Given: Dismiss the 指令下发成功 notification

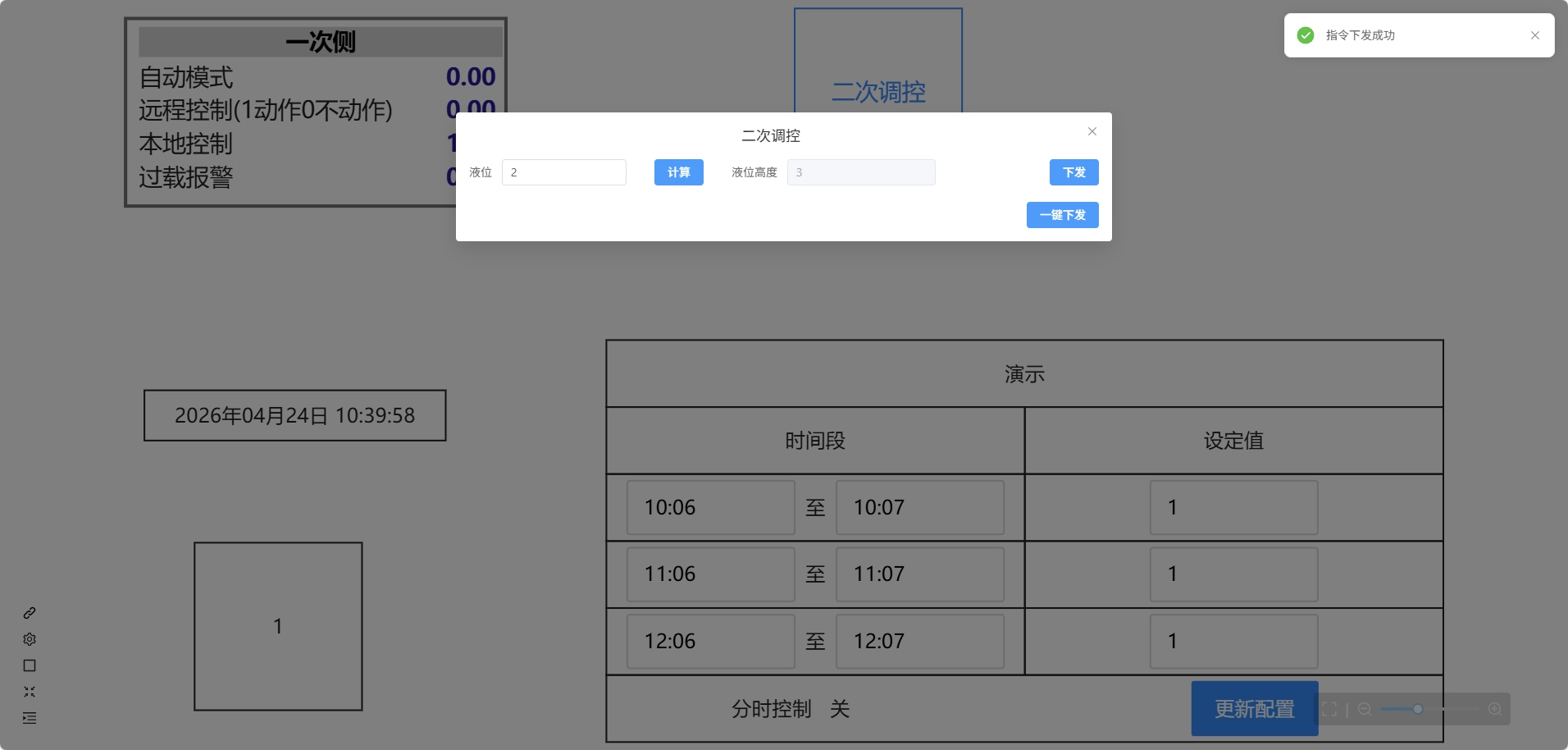Looking at the screenshot, I should (x=1535, y=35).
